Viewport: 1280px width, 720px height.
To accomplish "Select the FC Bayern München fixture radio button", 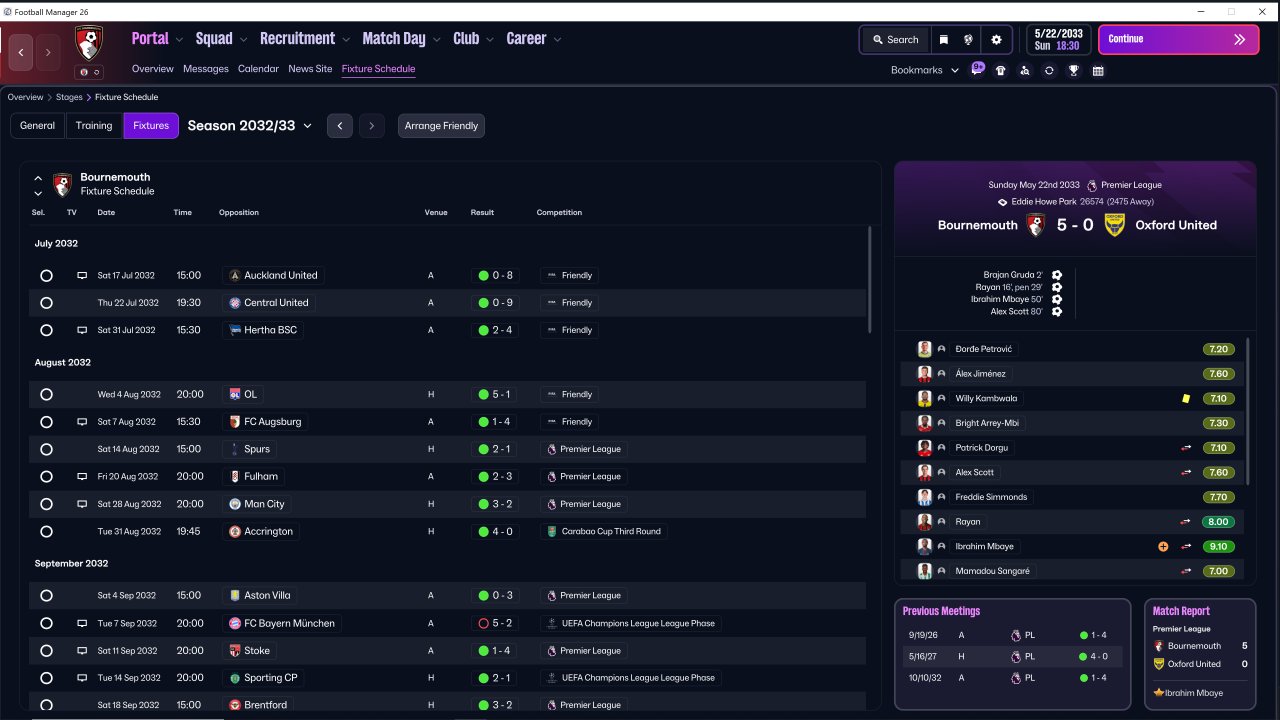I will 46,623.
